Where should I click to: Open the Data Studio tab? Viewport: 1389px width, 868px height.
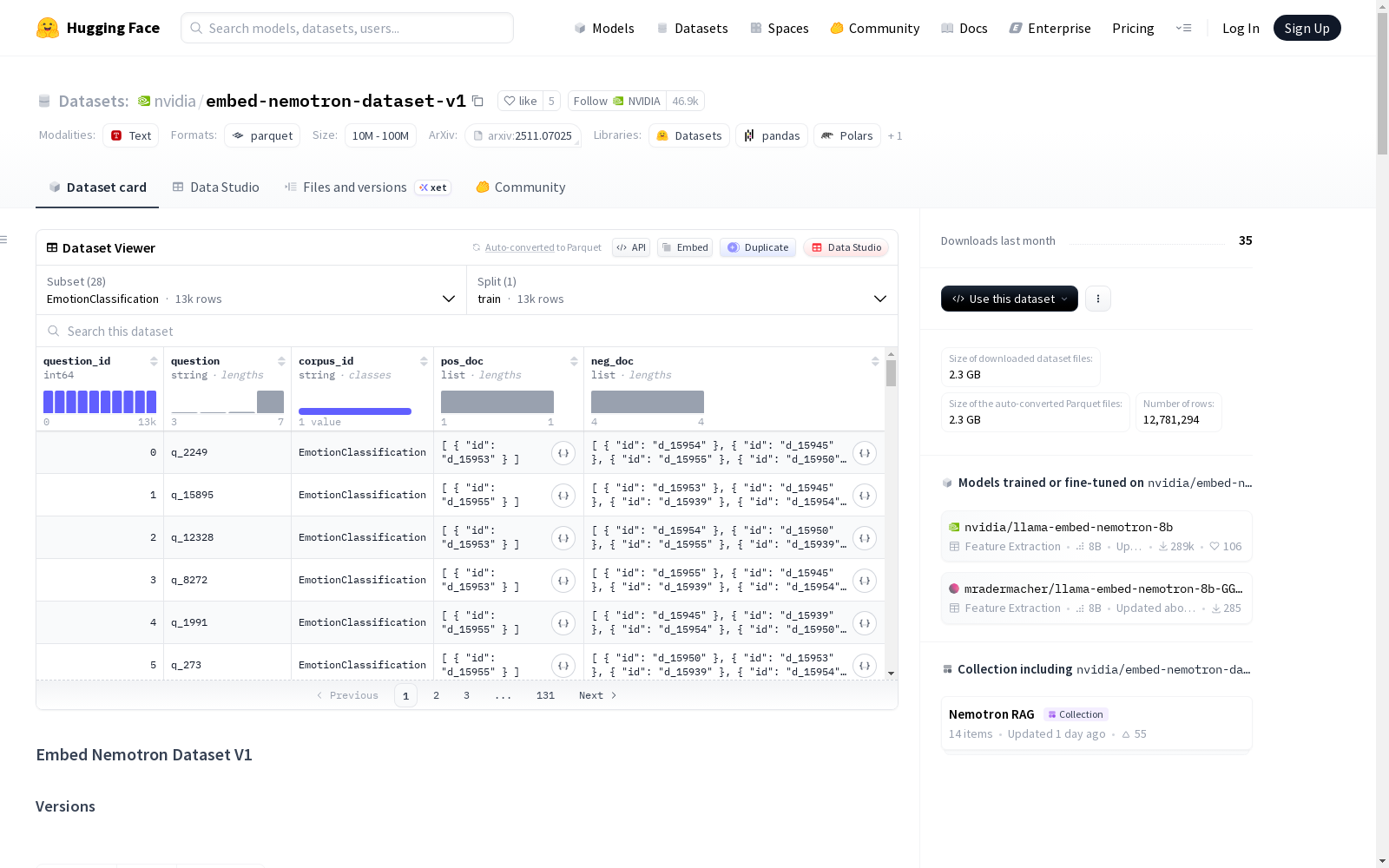pos(215,187)
